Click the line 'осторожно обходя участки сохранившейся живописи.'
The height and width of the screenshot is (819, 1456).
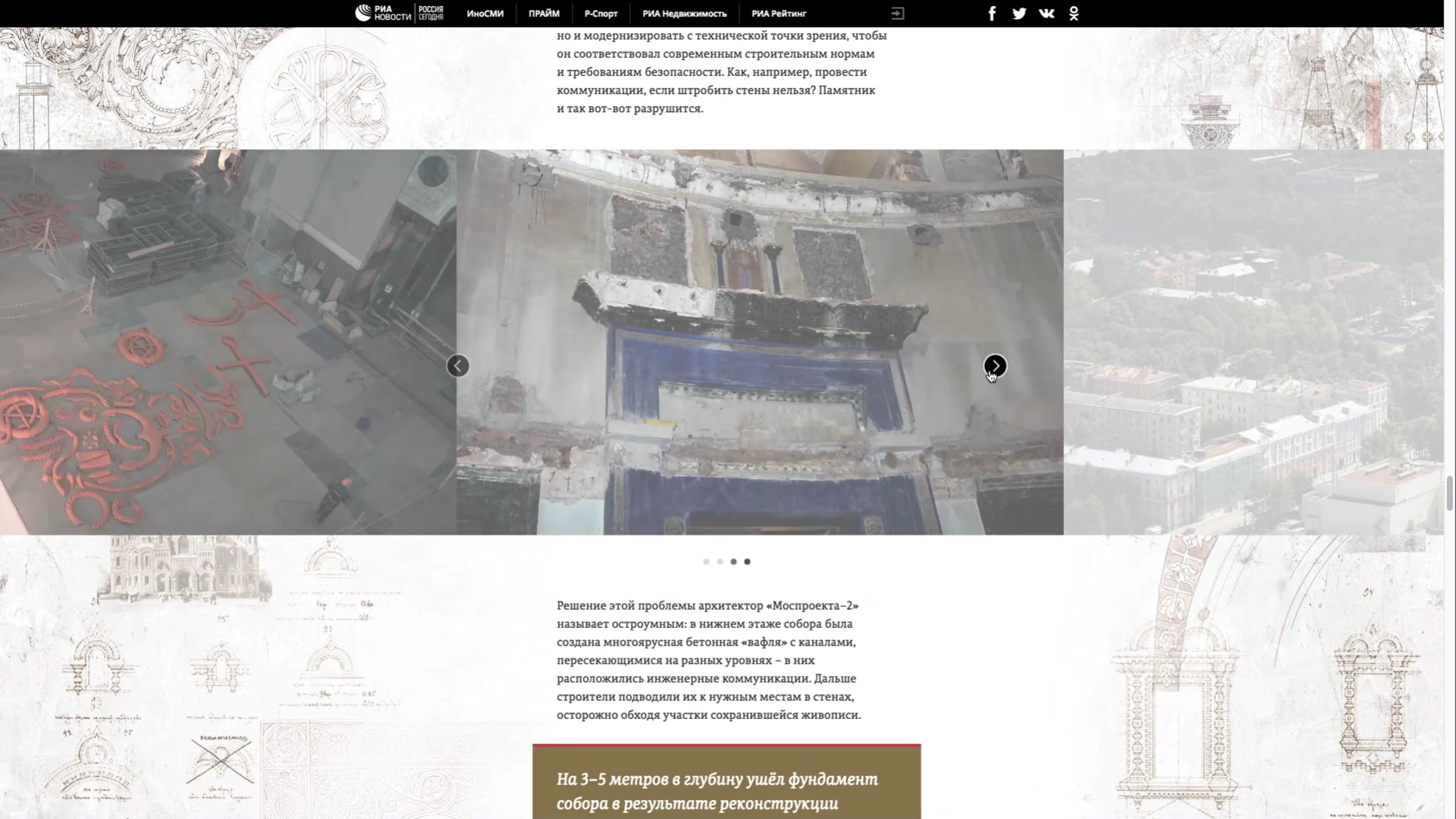coord(709,715)
